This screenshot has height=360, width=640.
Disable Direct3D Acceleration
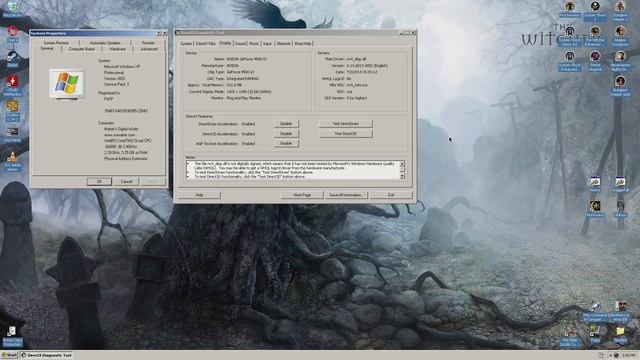point(286,133)
